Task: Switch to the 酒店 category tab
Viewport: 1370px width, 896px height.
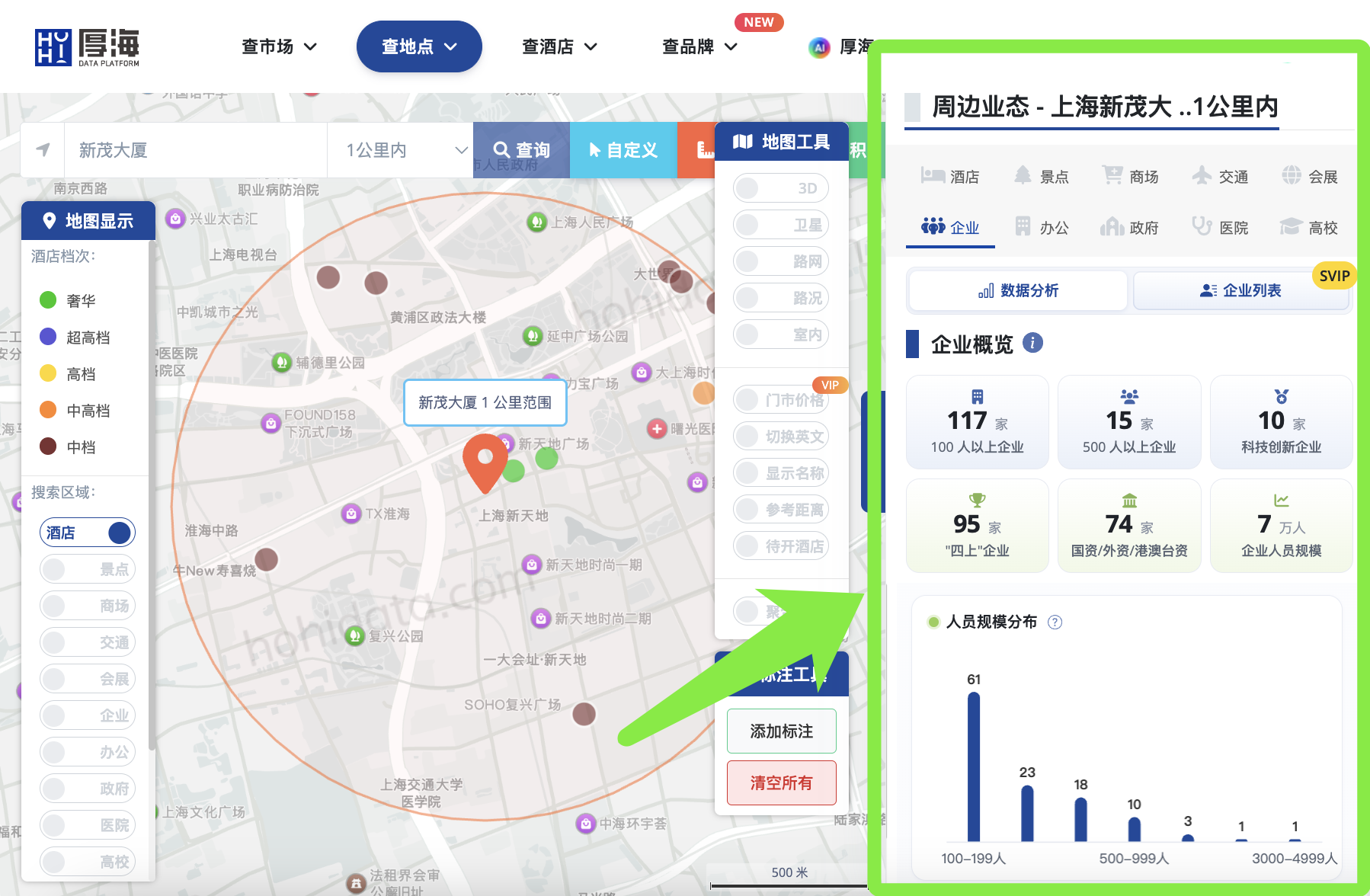Action: point(950,177)
